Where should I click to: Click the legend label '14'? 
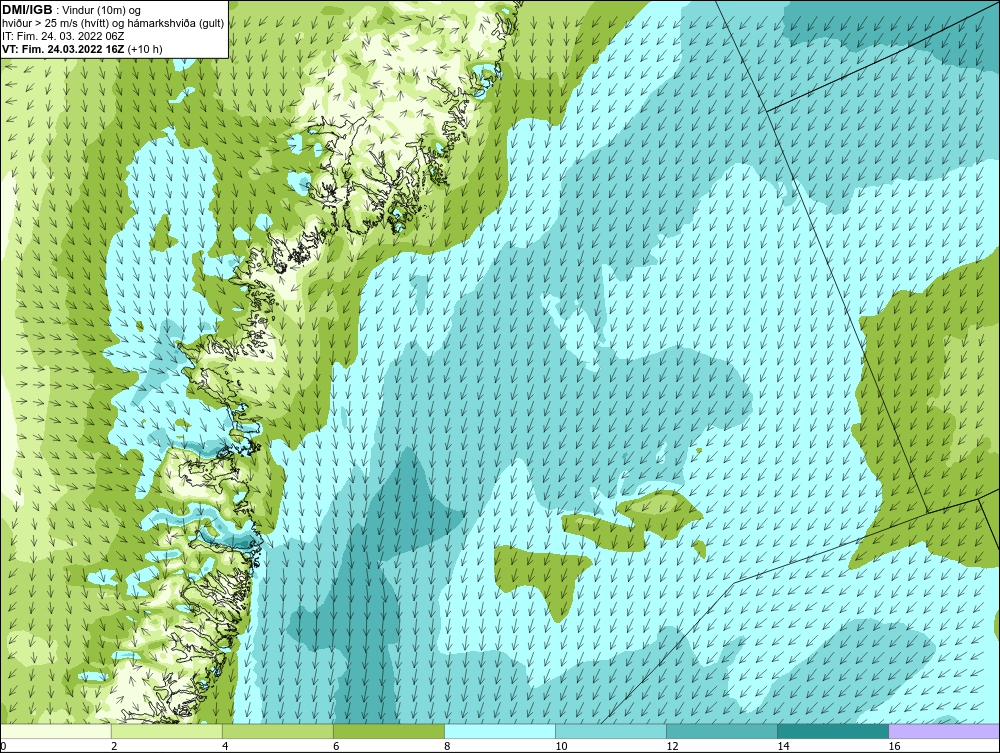click(x=783, y=746)
